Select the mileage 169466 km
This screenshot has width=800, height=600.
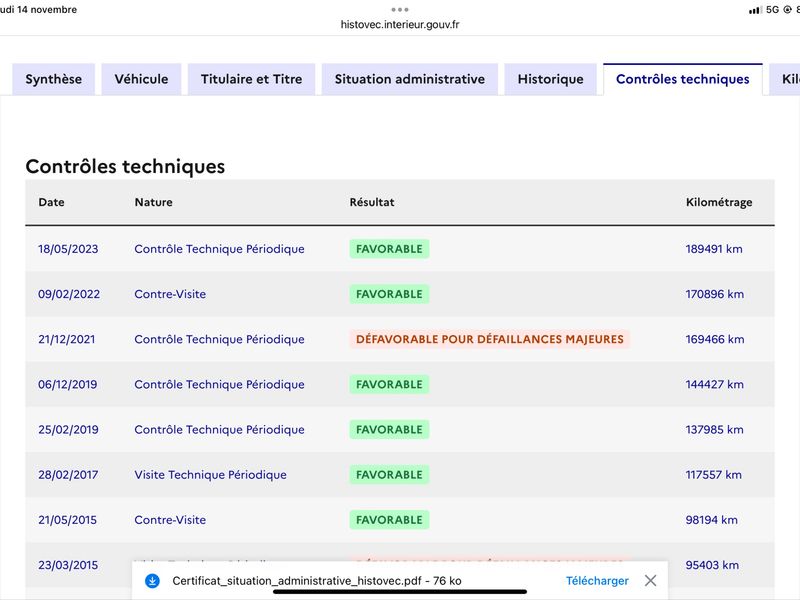[x=714, y=339]
